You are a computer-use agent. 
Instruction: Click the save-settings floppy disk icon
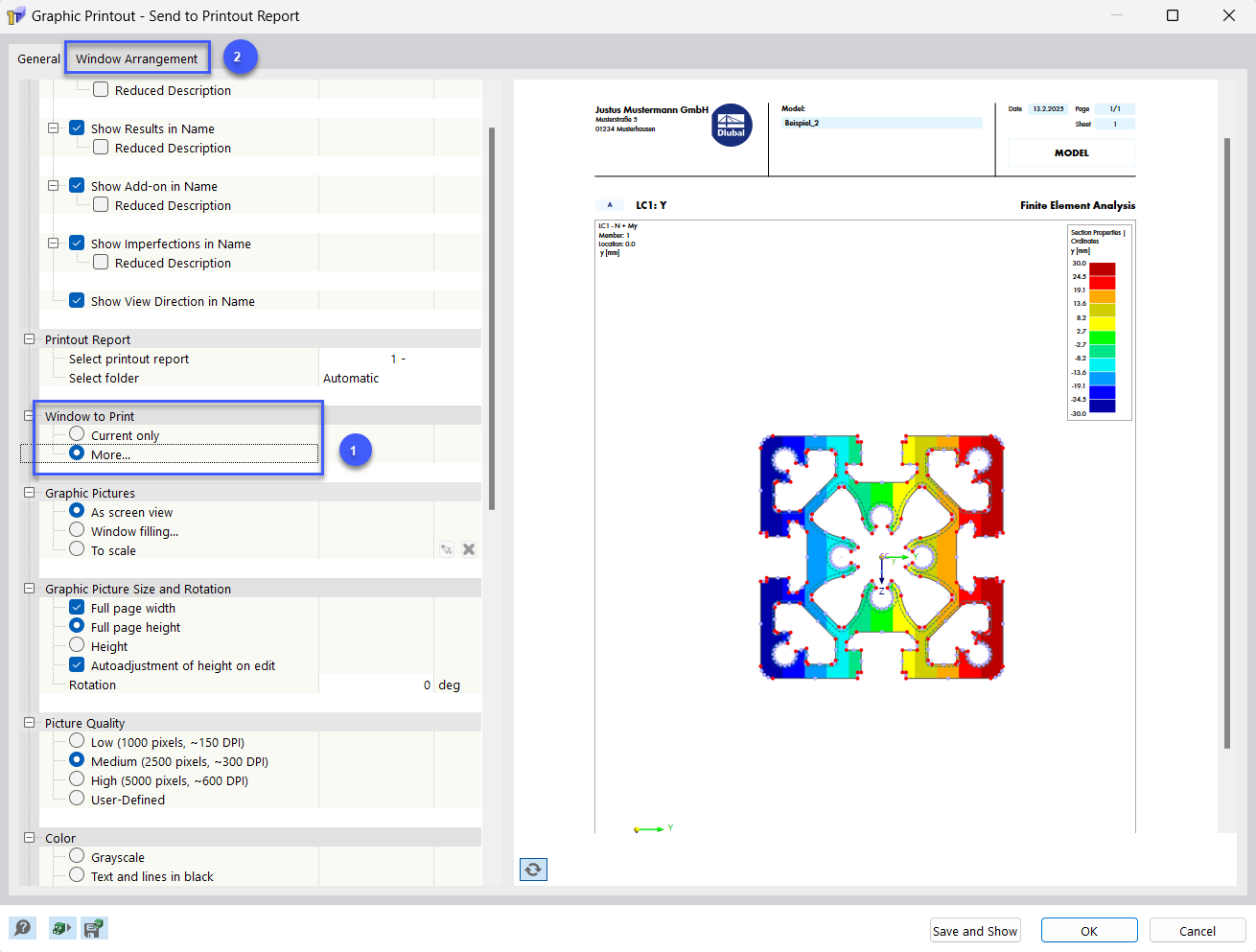coord(93,928)
